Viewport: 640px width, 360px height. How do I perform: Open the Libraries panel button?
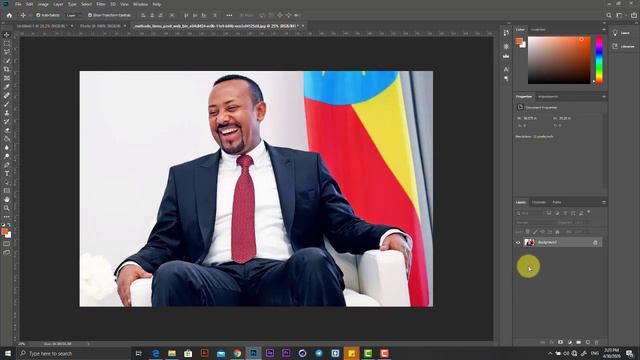pos(623,47)
